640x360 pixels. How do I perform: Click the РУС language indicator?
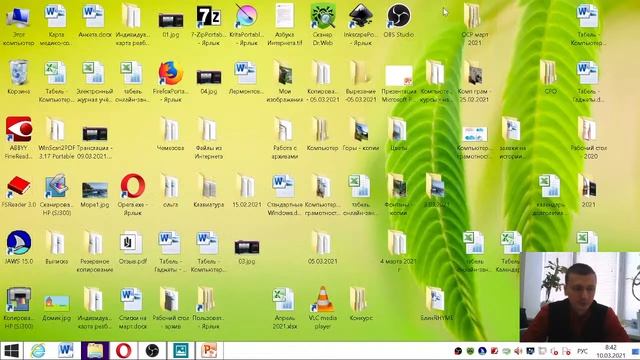coord(582,351)
